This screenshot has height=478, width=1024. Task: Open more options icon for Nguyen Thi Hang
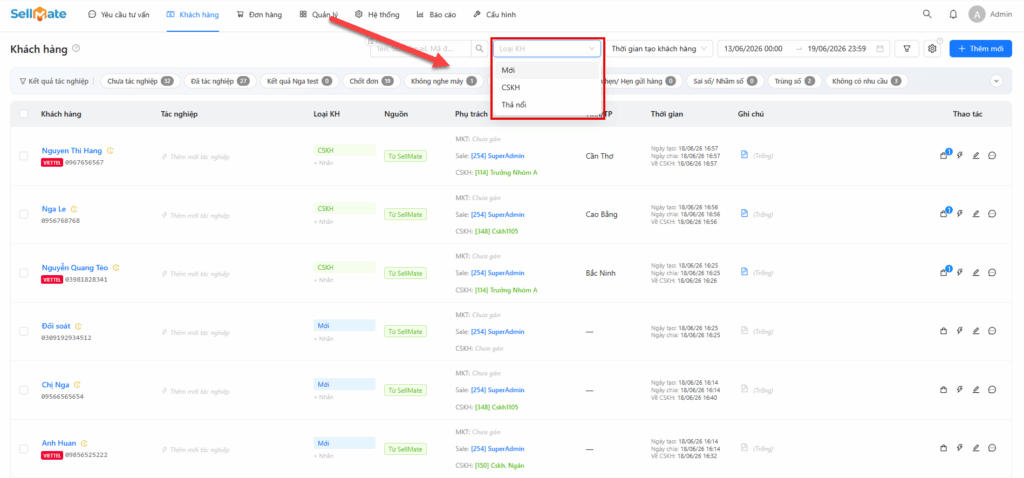(992, 155)
